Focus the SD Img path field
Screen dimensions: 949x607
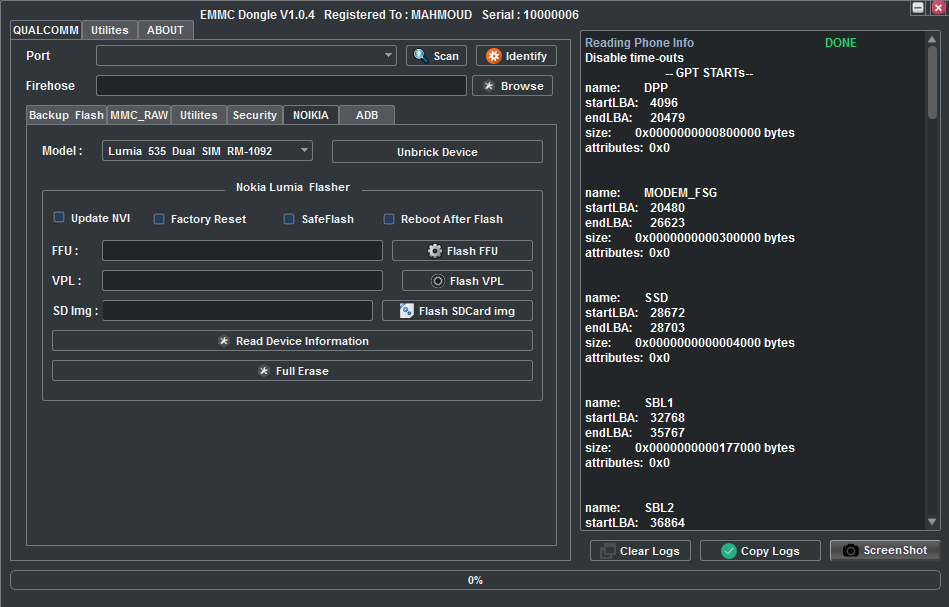[x=237, y=310]
